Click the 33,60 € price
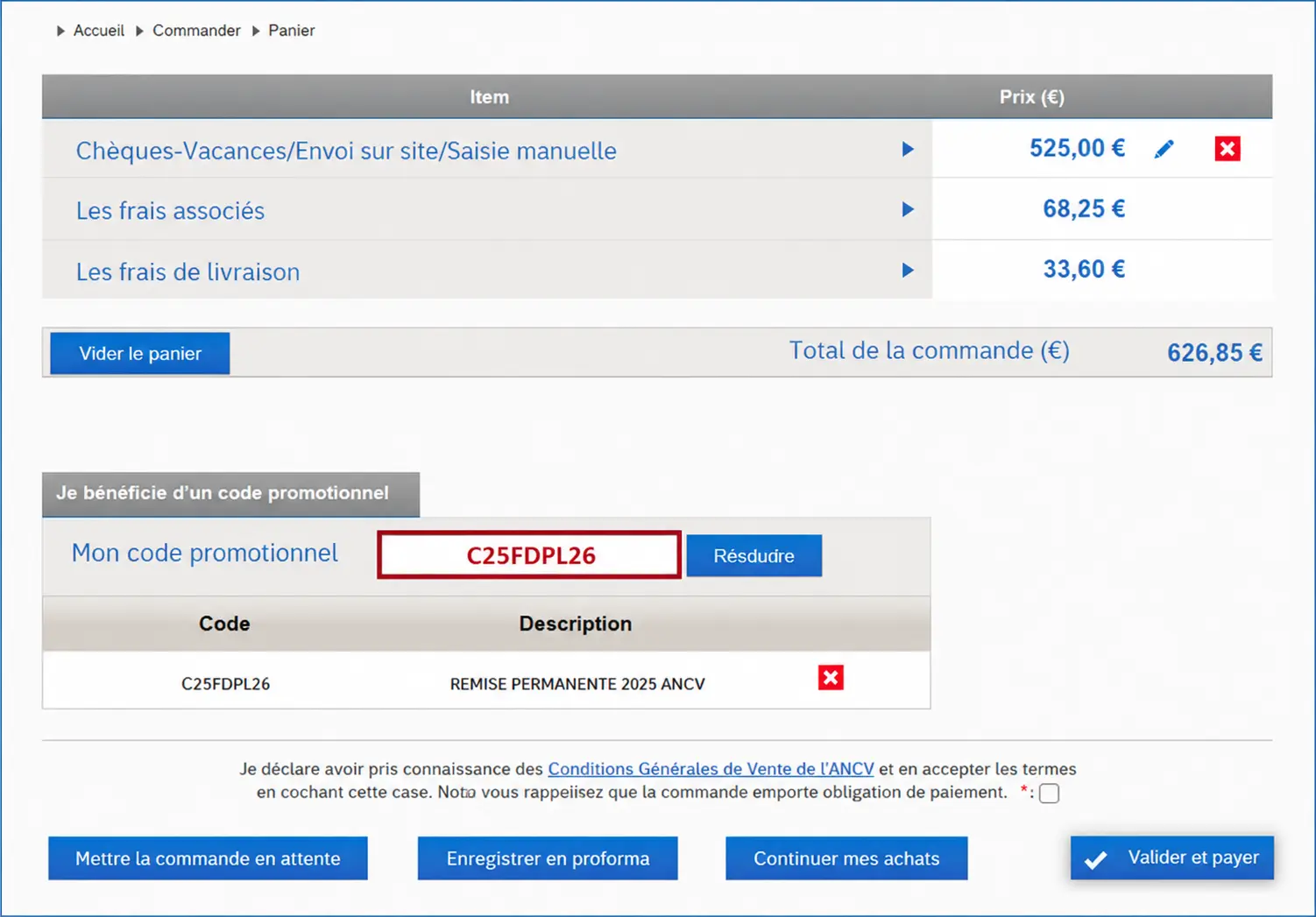 point(1084,269)
